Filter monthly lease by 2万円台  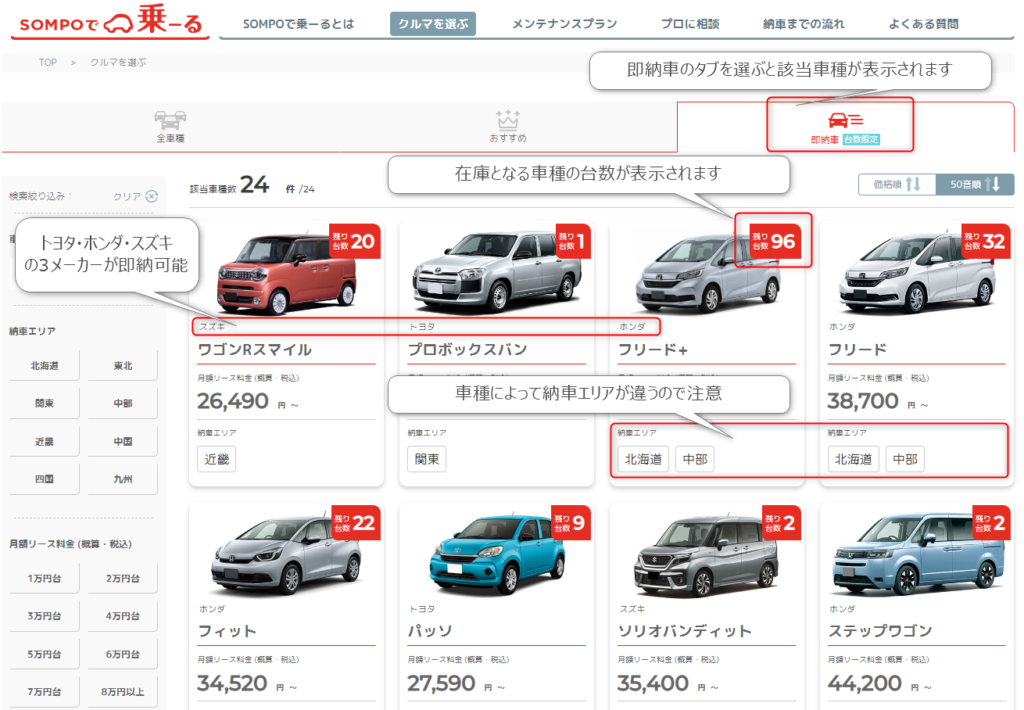coord(123,578)
